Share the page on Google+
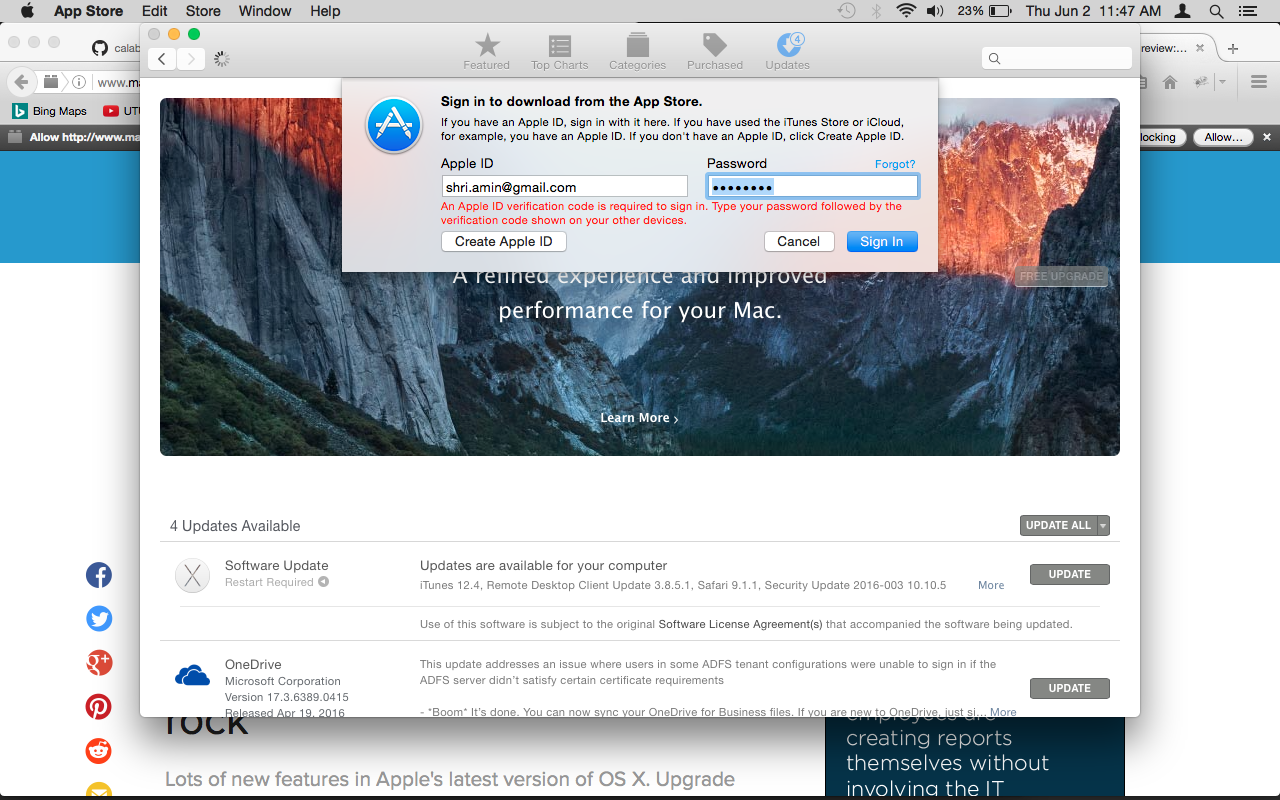The height and width of the screenshot is (800, 1280). pyautogui.click(x=98, y=663)
